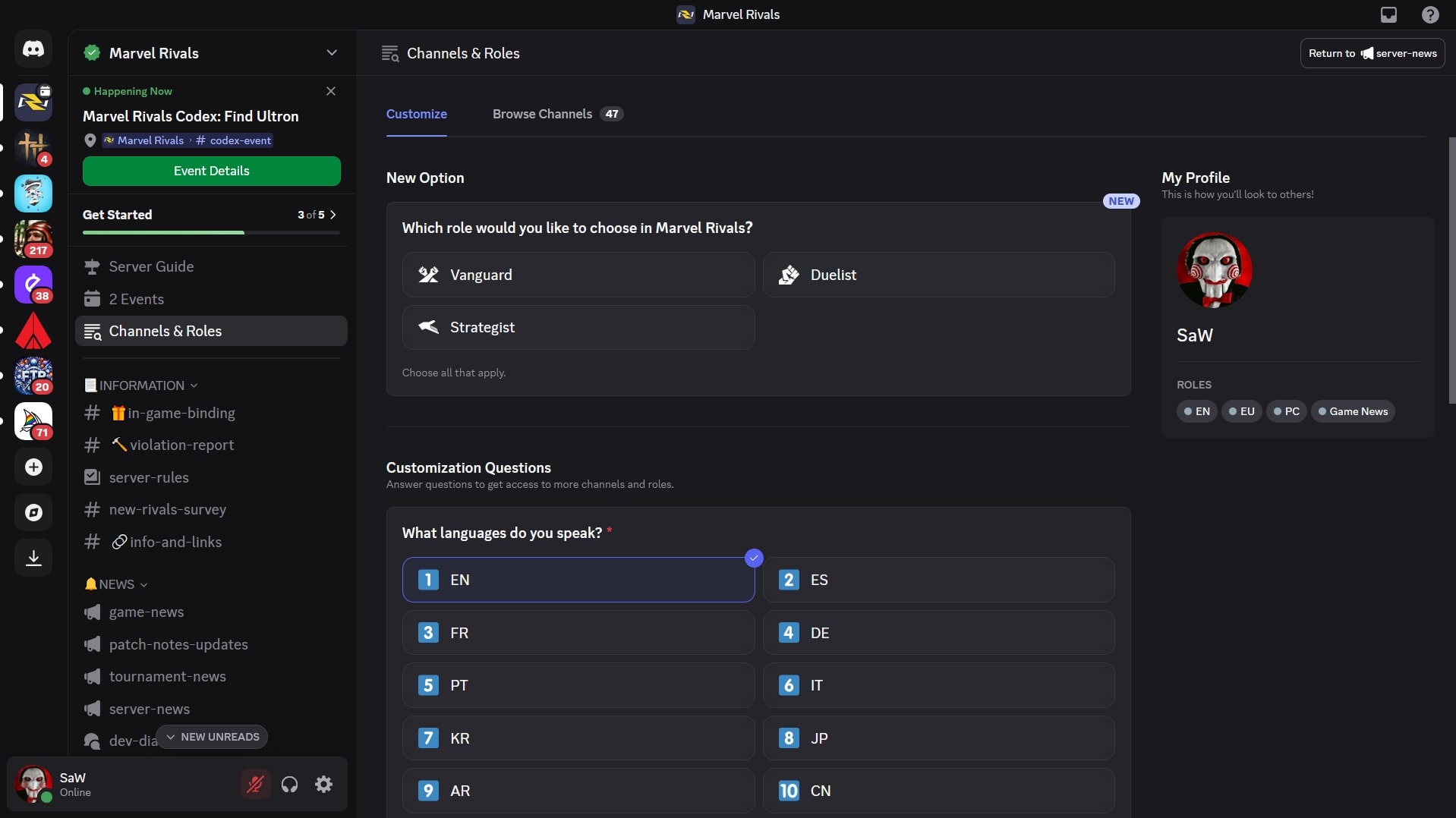Click Get Started progress bar
Image resolution: width=1456 pixels, height=818 pixels.
(x=211, y=232)
